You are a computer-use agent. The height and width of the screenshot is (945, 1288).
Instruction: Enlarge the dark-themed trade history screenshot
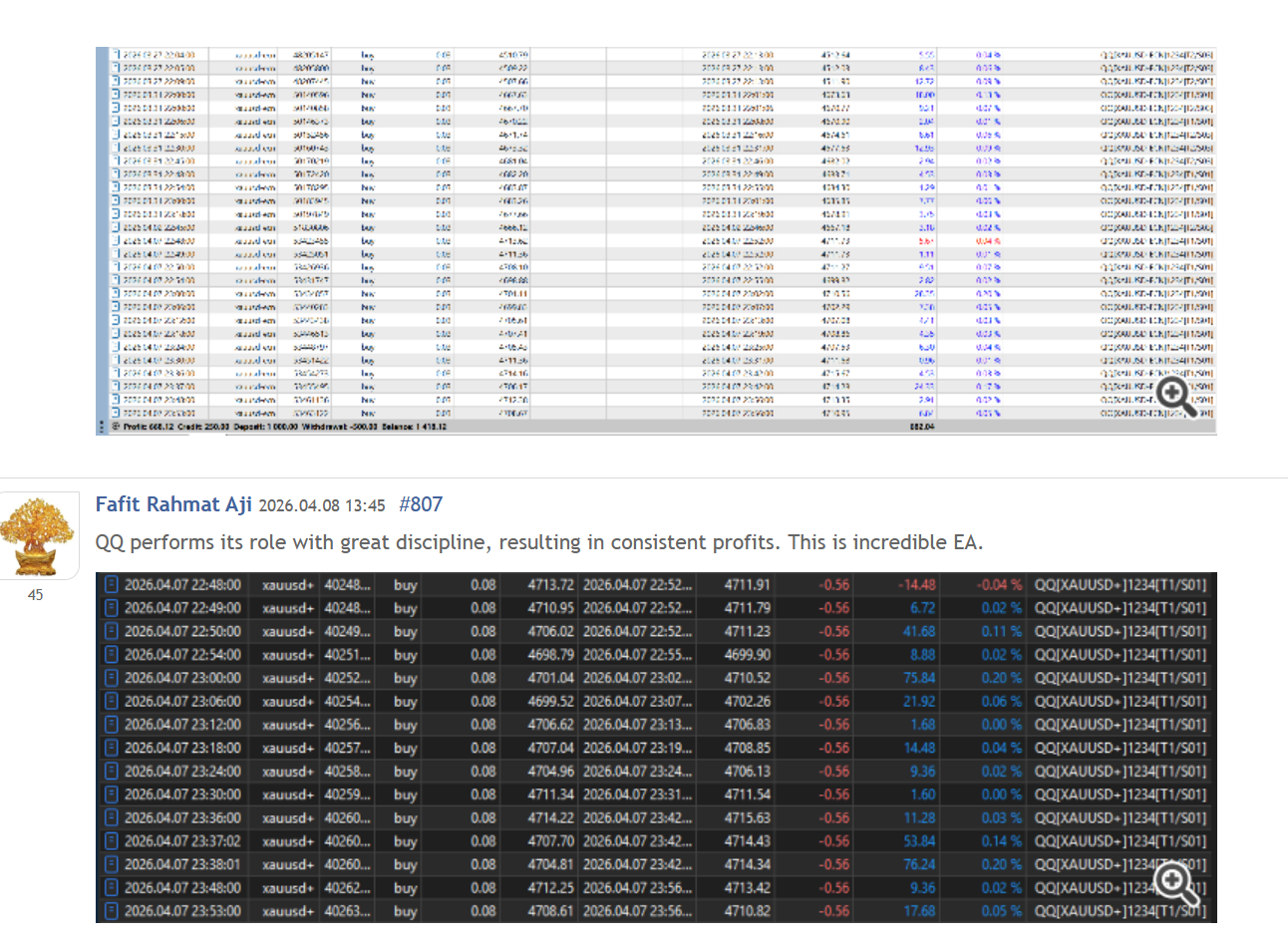click(x=598, y=748)
